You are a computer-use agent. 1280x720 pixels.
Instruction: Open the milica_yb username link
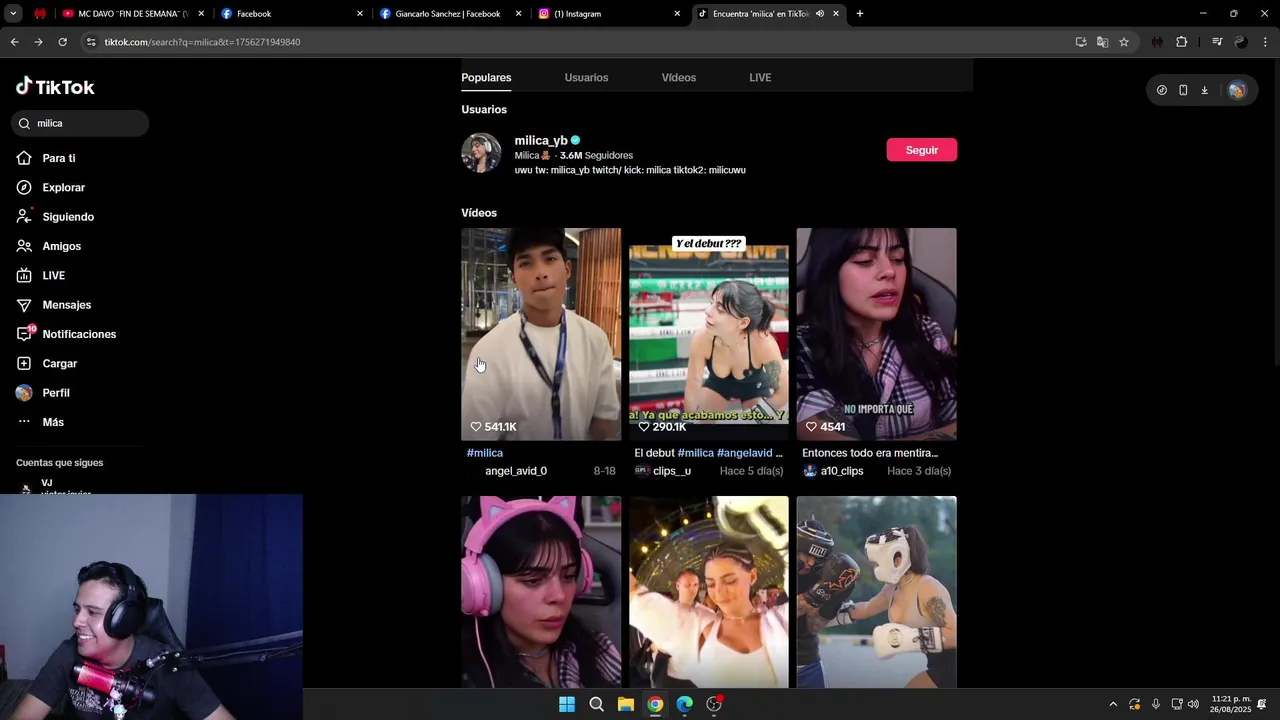(x=541, y=140)
